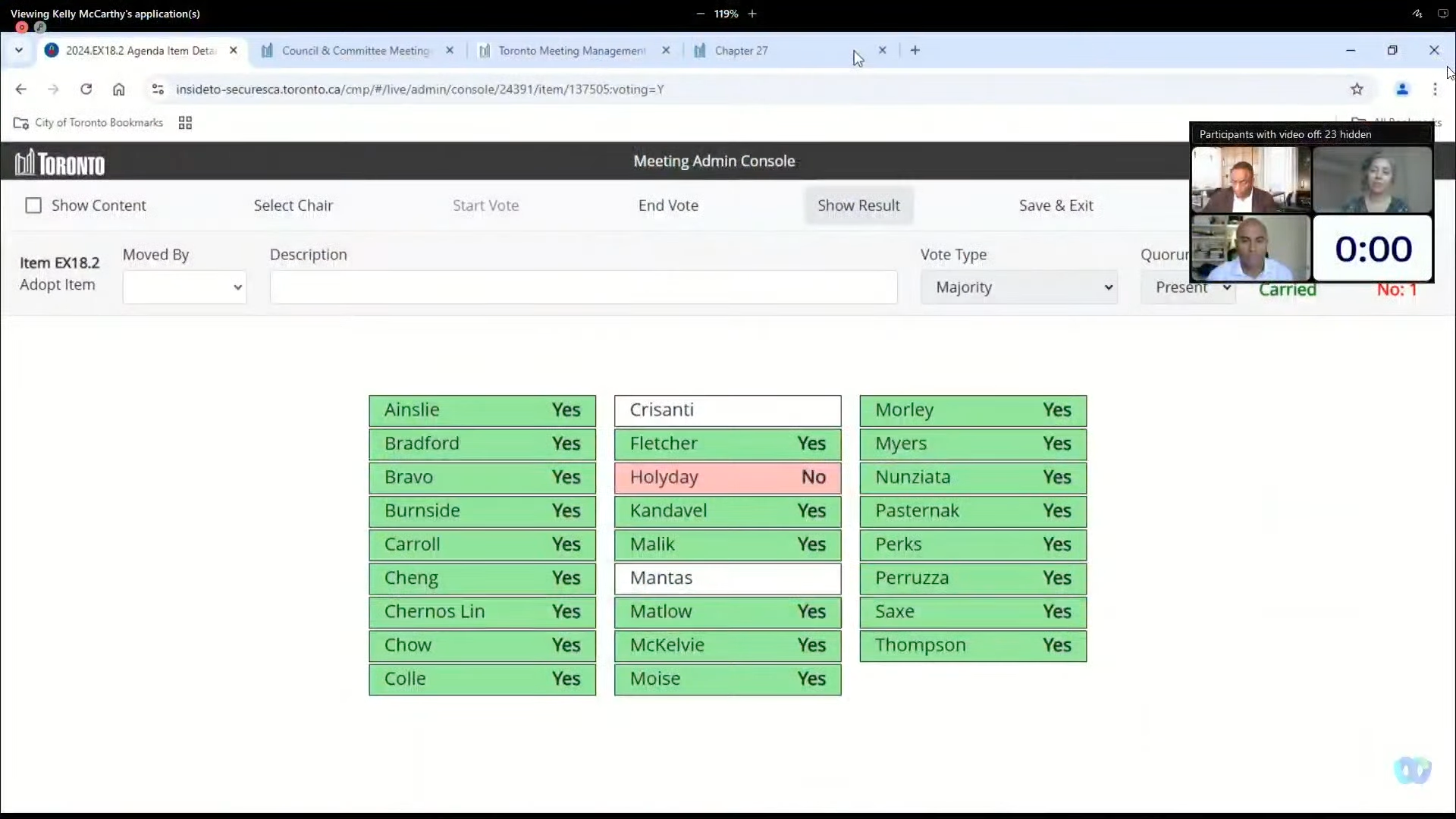Toggle Ainslie's Yes vote
The image size is (1456, 819).
[482, 410]
